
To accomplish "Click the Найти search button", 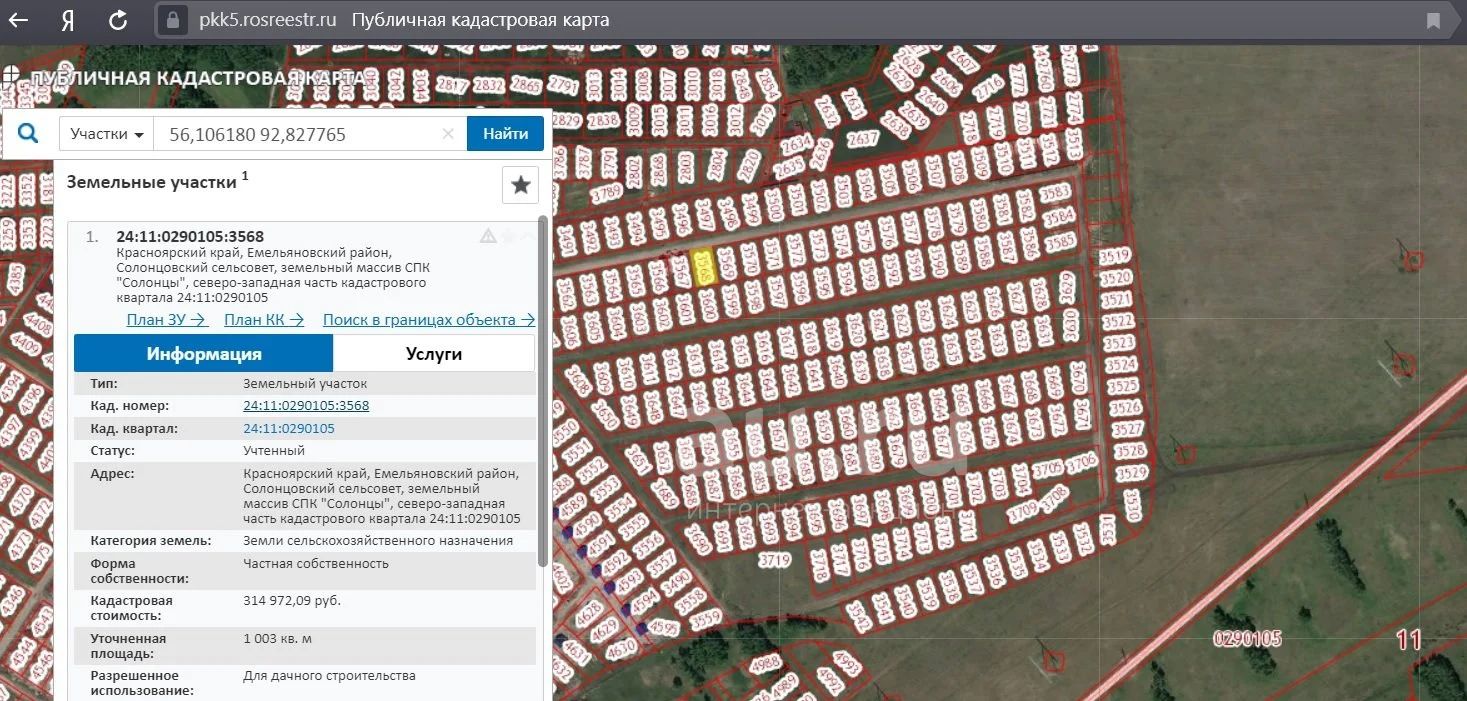I will pos(505,134).
